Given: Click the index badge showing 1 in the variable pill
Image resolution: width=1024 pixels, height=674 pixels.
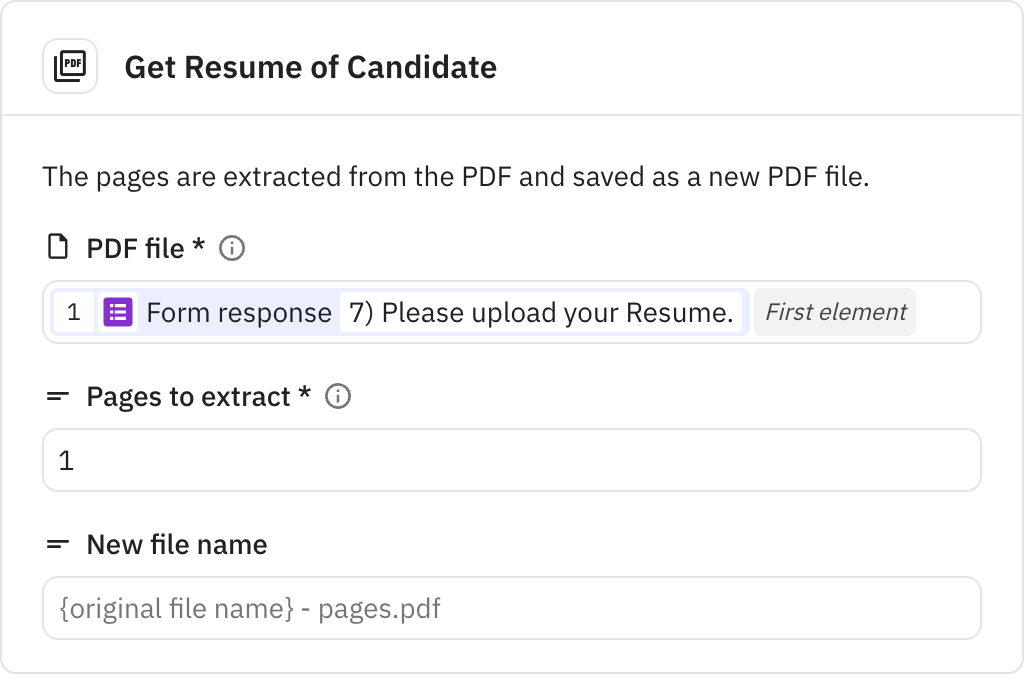Looking at the screenshot, I should (x=75, y=312).
